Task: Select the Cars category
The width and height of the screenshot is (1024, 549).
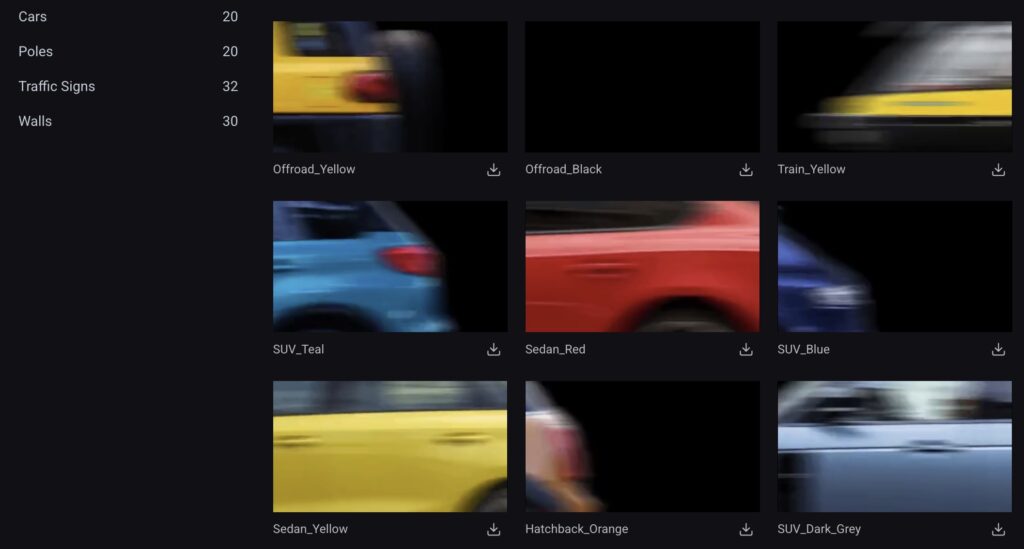Action: tap(33, 17)
